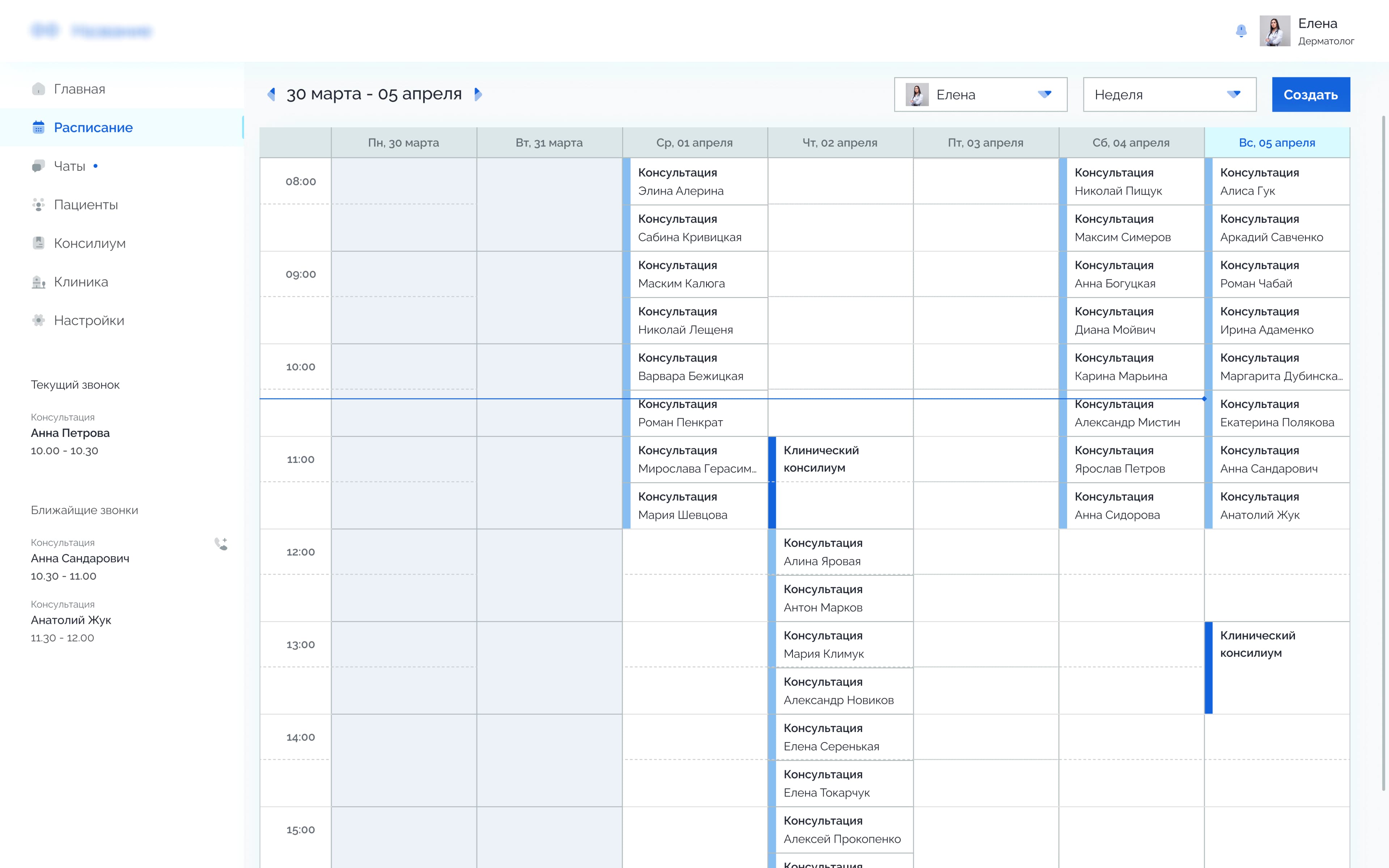Select the Расписание menu item

click(x=93, y=127)
